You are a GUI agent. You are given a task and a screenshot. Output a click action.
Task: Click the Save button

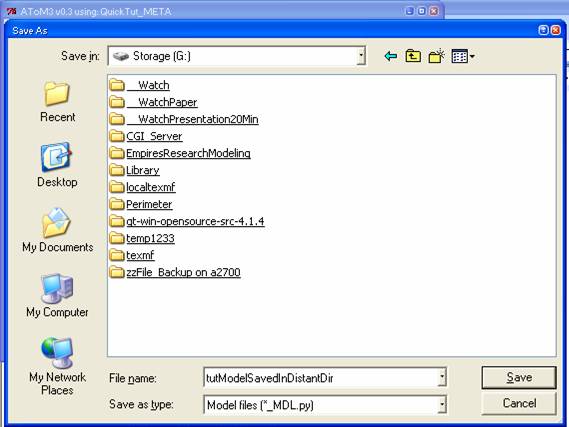519,378
